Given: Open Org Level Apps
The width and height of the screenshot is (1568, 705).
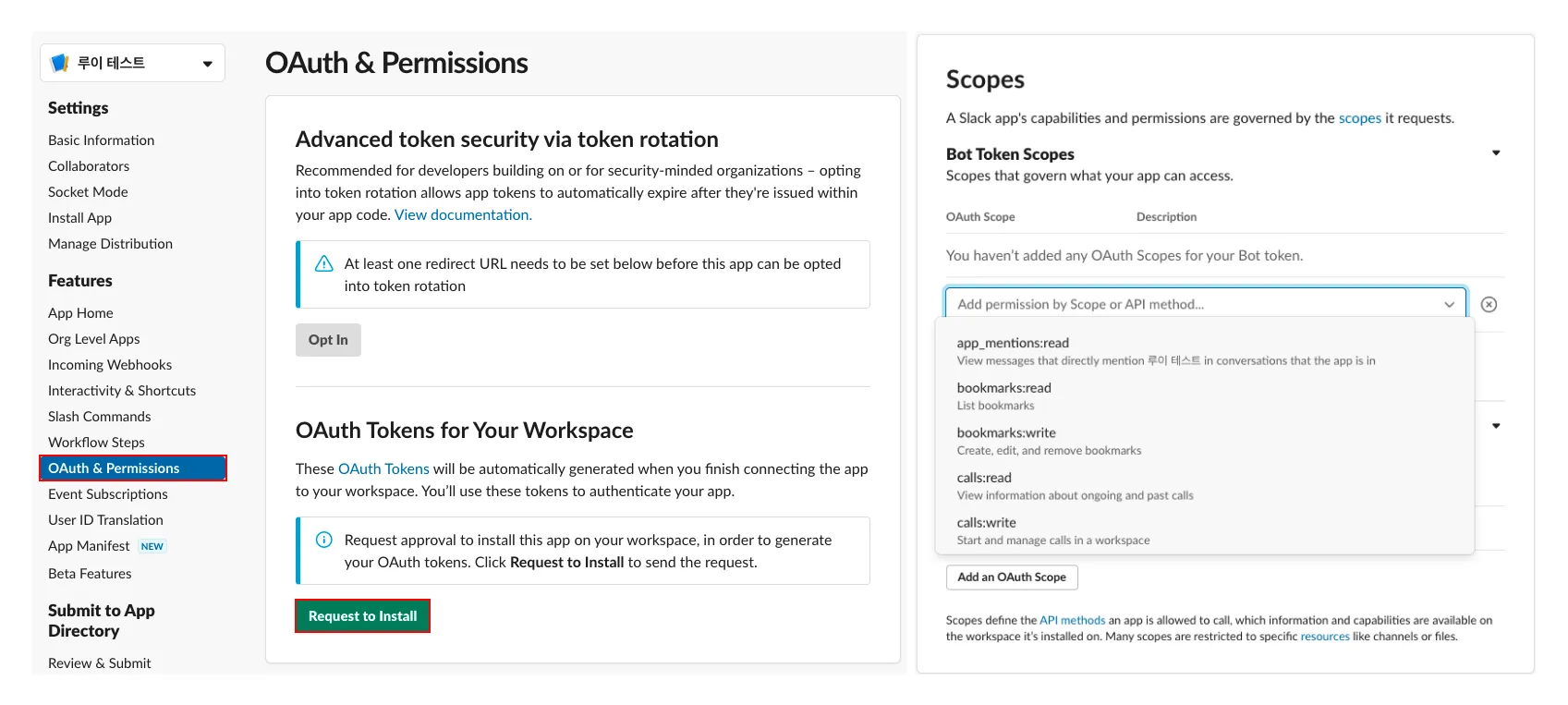Looking at the screenshot, I should click(94, 339).
